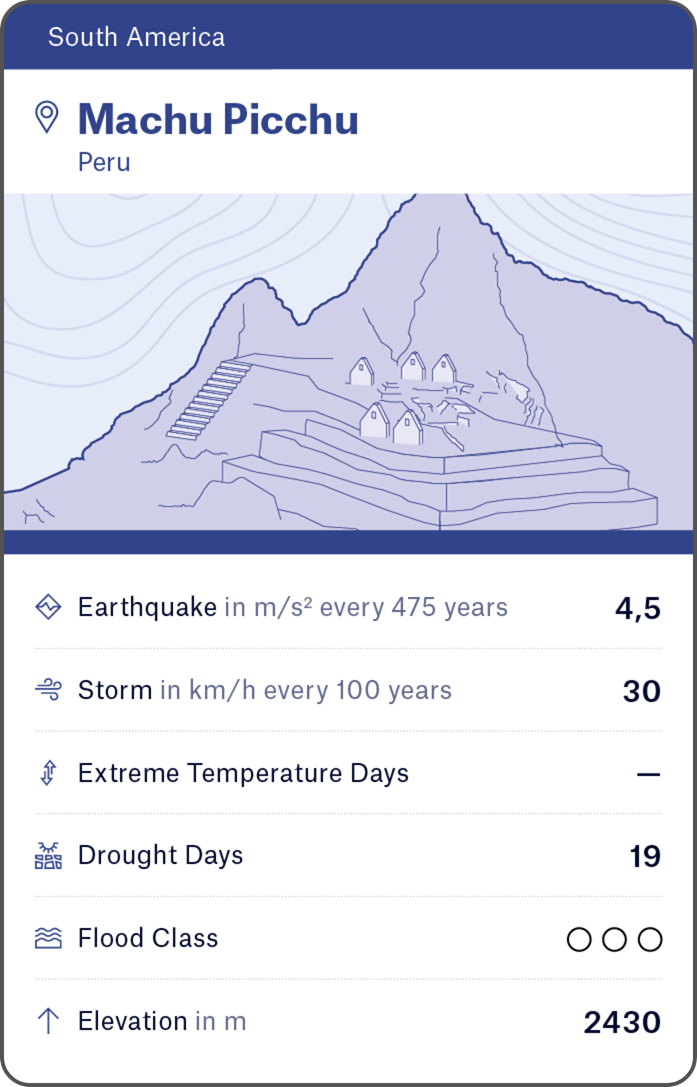This screenshot has height=1087, width=697.
Task: Click the South America header label
Action: (x=136, y=38)
